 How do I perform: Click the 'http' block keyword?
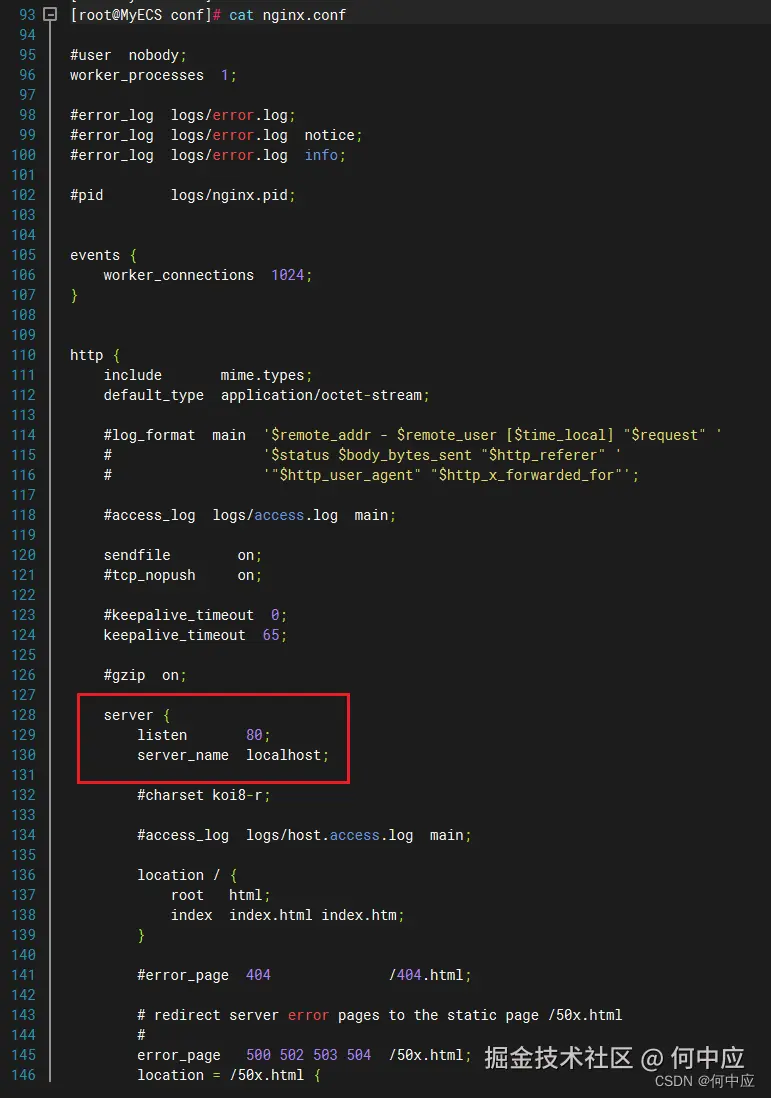tap(86, 355)
